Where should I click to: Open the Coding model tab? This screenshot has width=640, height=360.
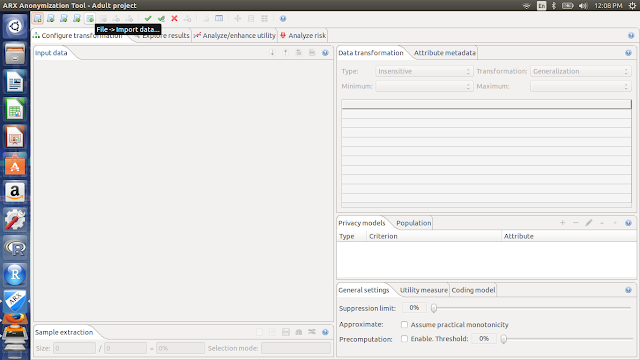pyautogui.click(x=473, y=290)
